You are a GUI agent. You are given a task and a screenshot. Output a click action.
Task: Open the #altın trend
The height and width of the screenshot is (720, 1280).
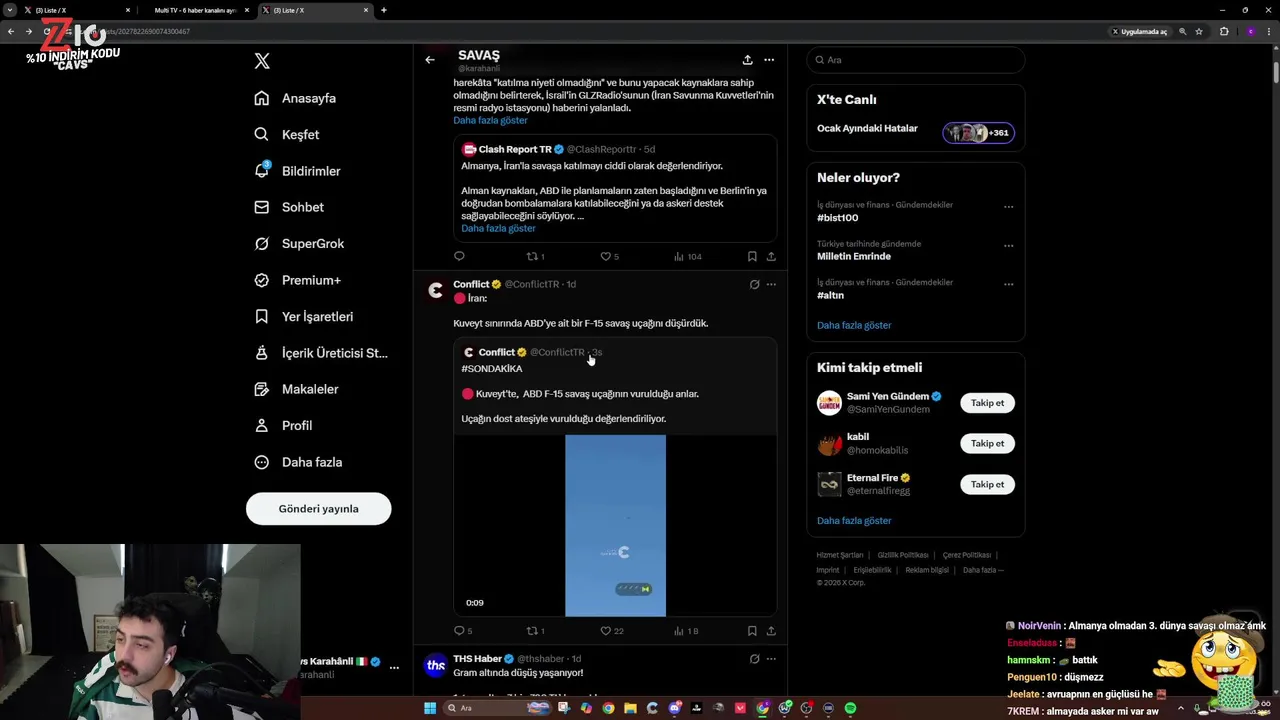click(x=830, y=295)
